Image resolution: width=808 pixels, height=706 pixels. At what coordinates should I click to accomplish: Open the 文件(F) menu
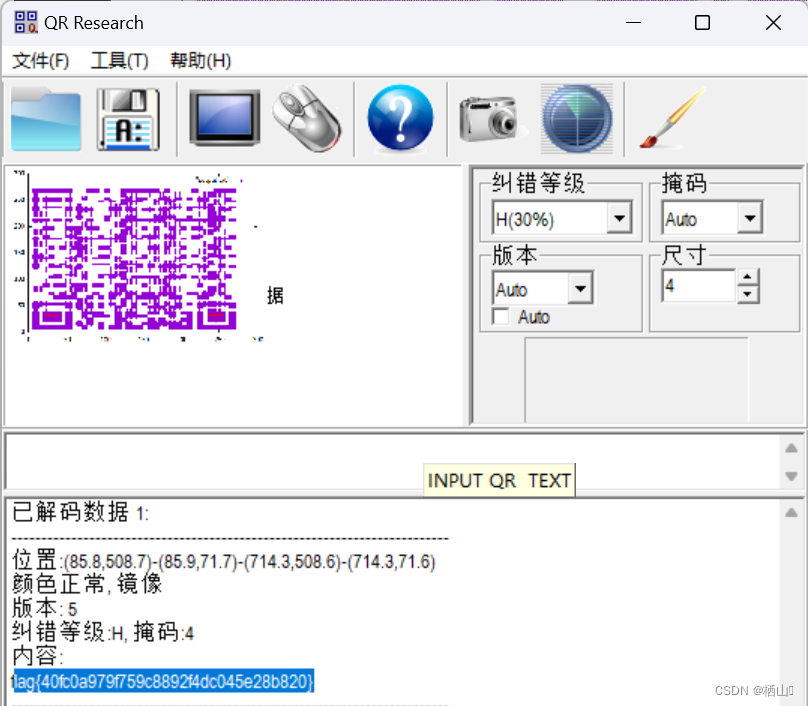point(40,61)
